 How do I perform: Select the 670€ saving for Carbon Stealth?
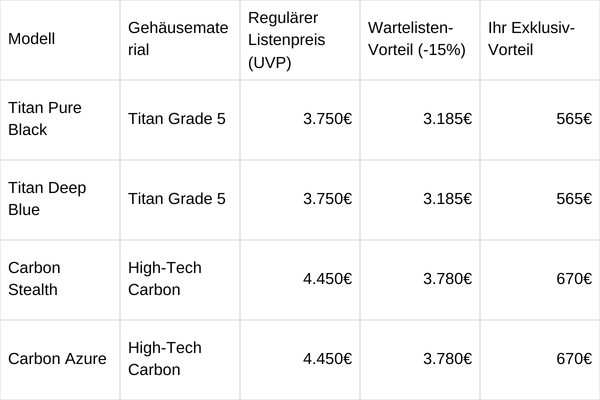(x=574, y=279)
